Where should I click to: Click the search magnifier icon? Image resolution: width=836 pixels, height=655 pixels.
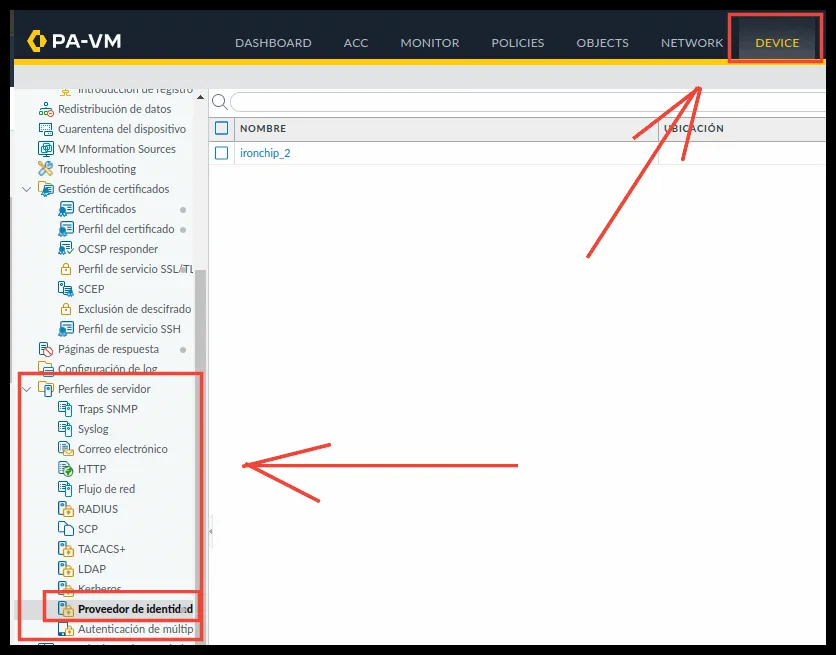[220, 101]
